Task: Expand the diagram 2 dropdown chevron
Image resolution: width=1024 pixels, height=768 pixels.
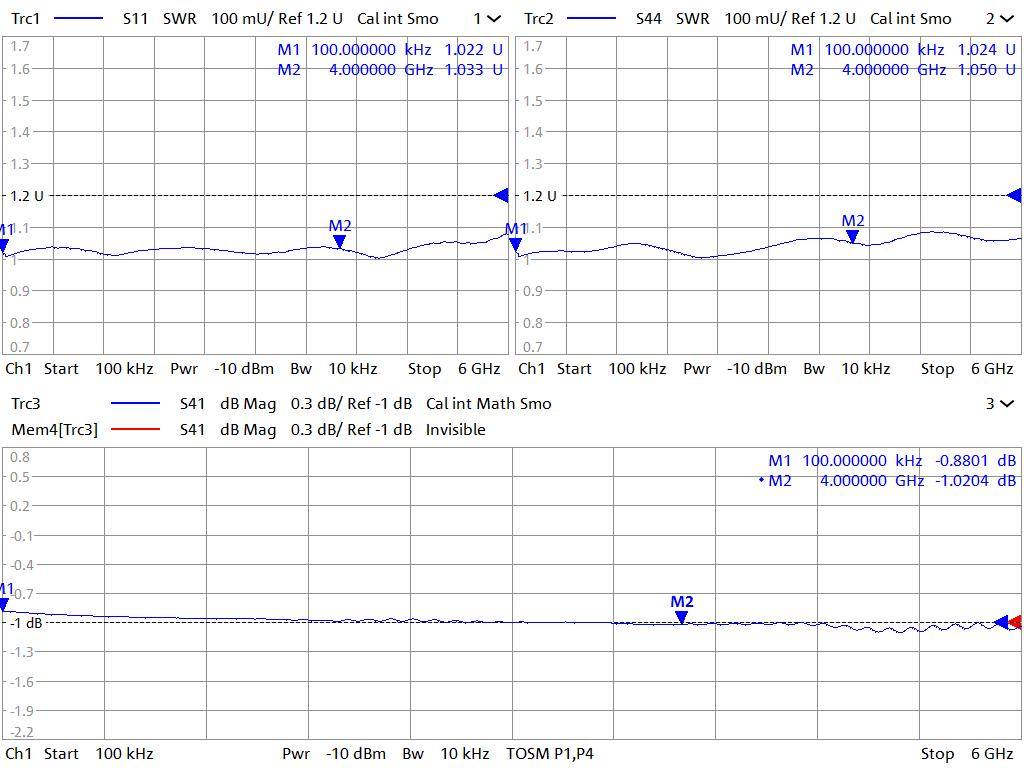Action: (x=1006, y=19)
